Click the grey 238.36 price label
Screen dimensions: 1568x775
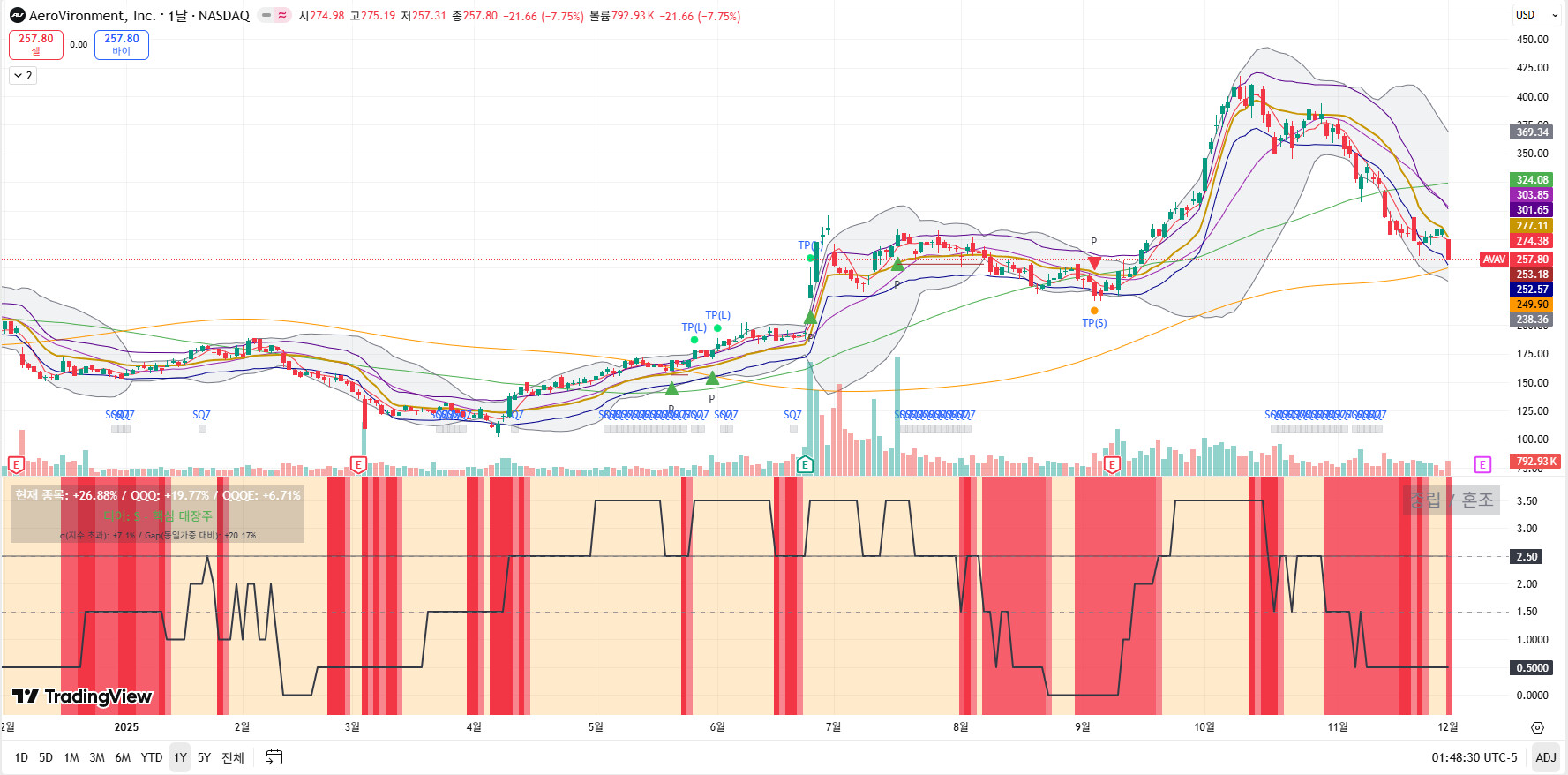coord(1532,320)
